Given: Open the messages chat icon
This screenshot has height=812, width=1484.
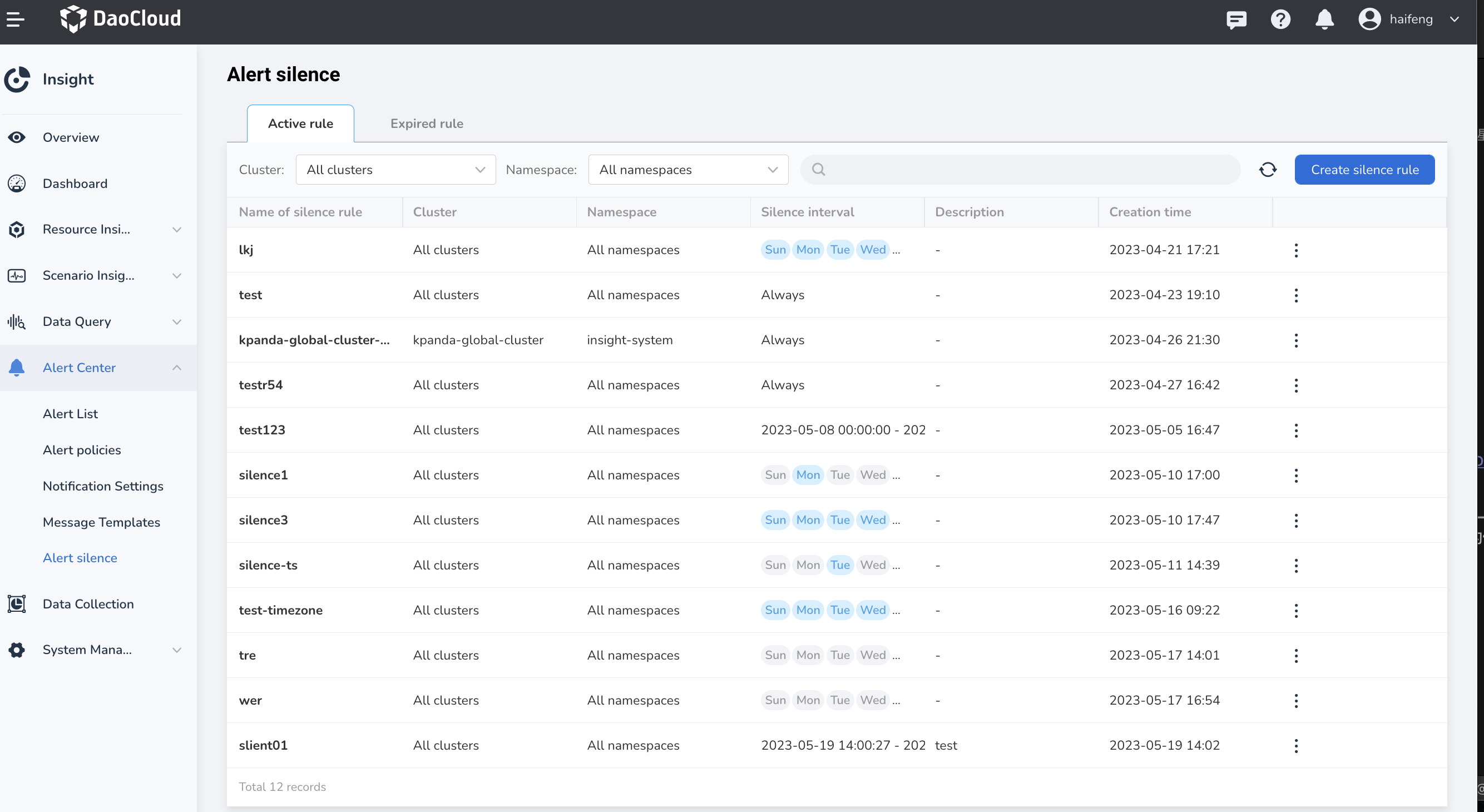Looking at the screenshot, I should click(1236, 19).
